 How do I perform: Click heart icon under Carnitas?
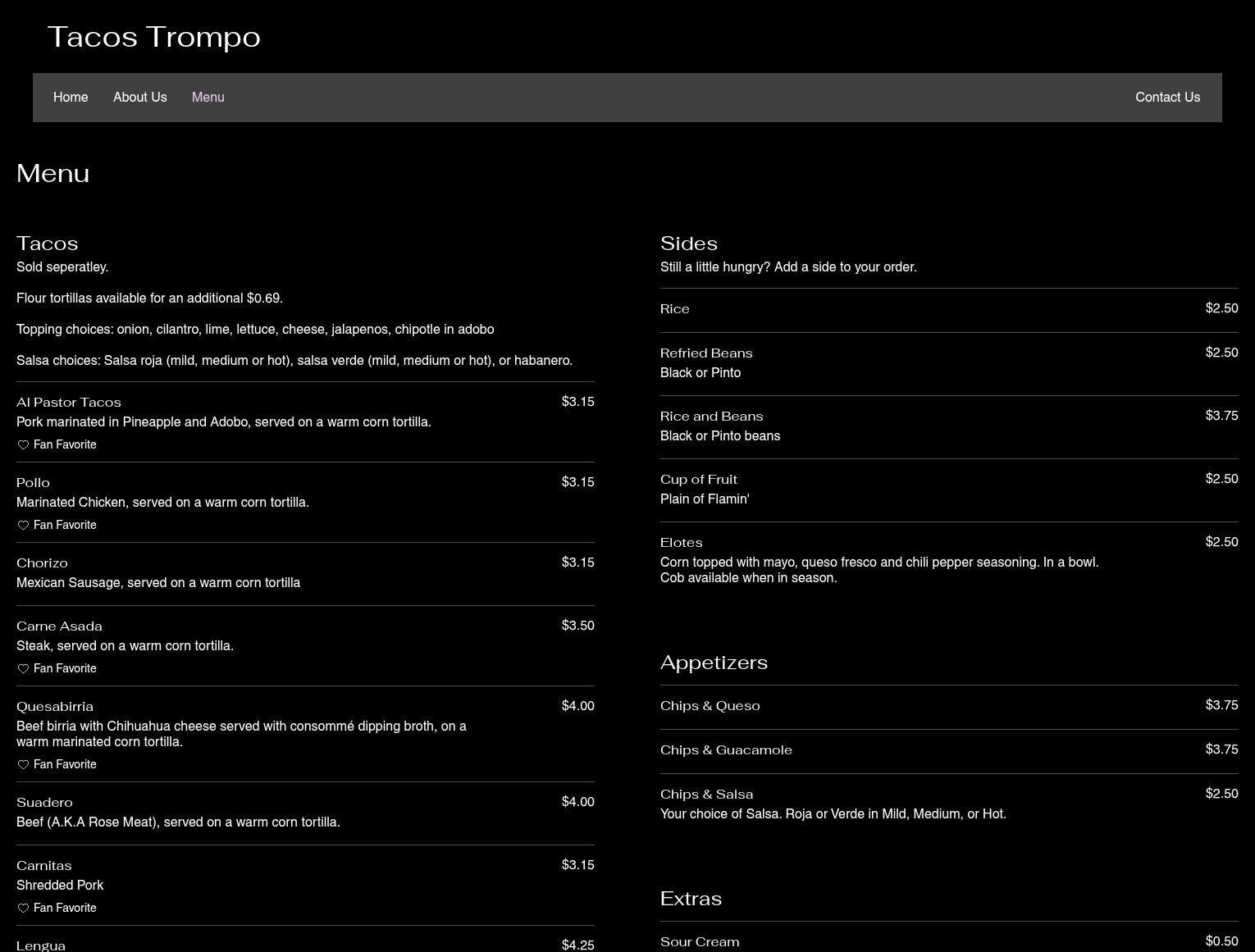coord(23,909)
